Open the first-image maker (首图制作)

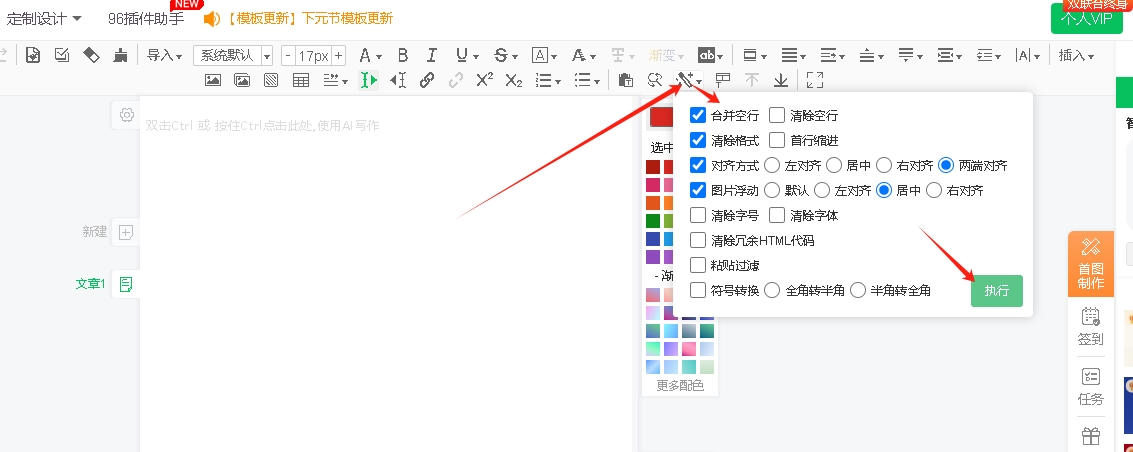(x=1090, y=263)
